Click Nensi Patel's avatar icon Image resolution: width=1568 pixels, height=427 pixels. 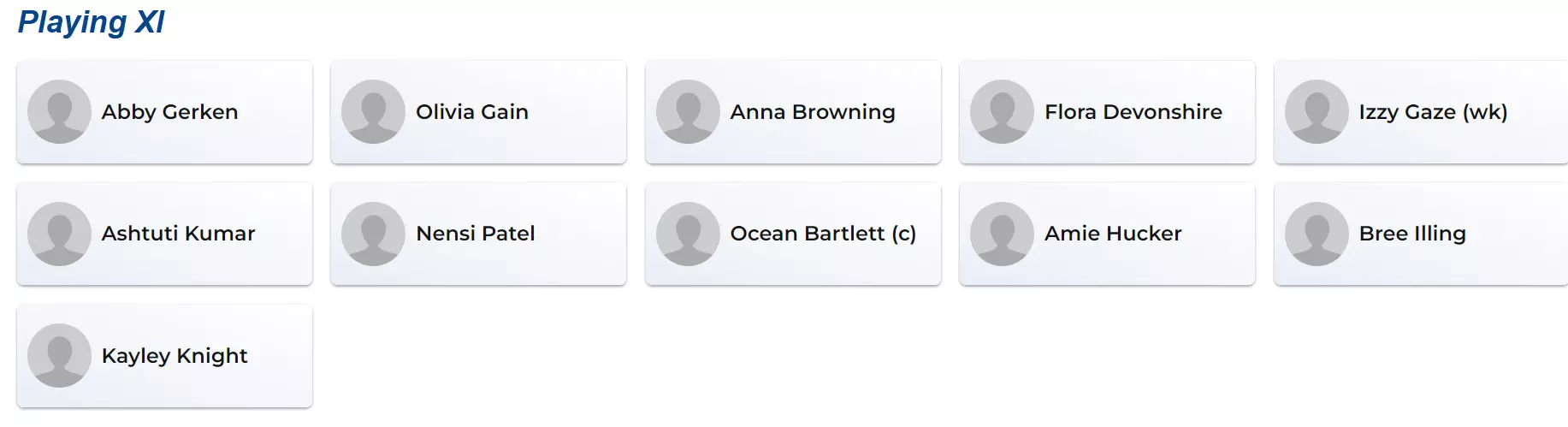373,234
